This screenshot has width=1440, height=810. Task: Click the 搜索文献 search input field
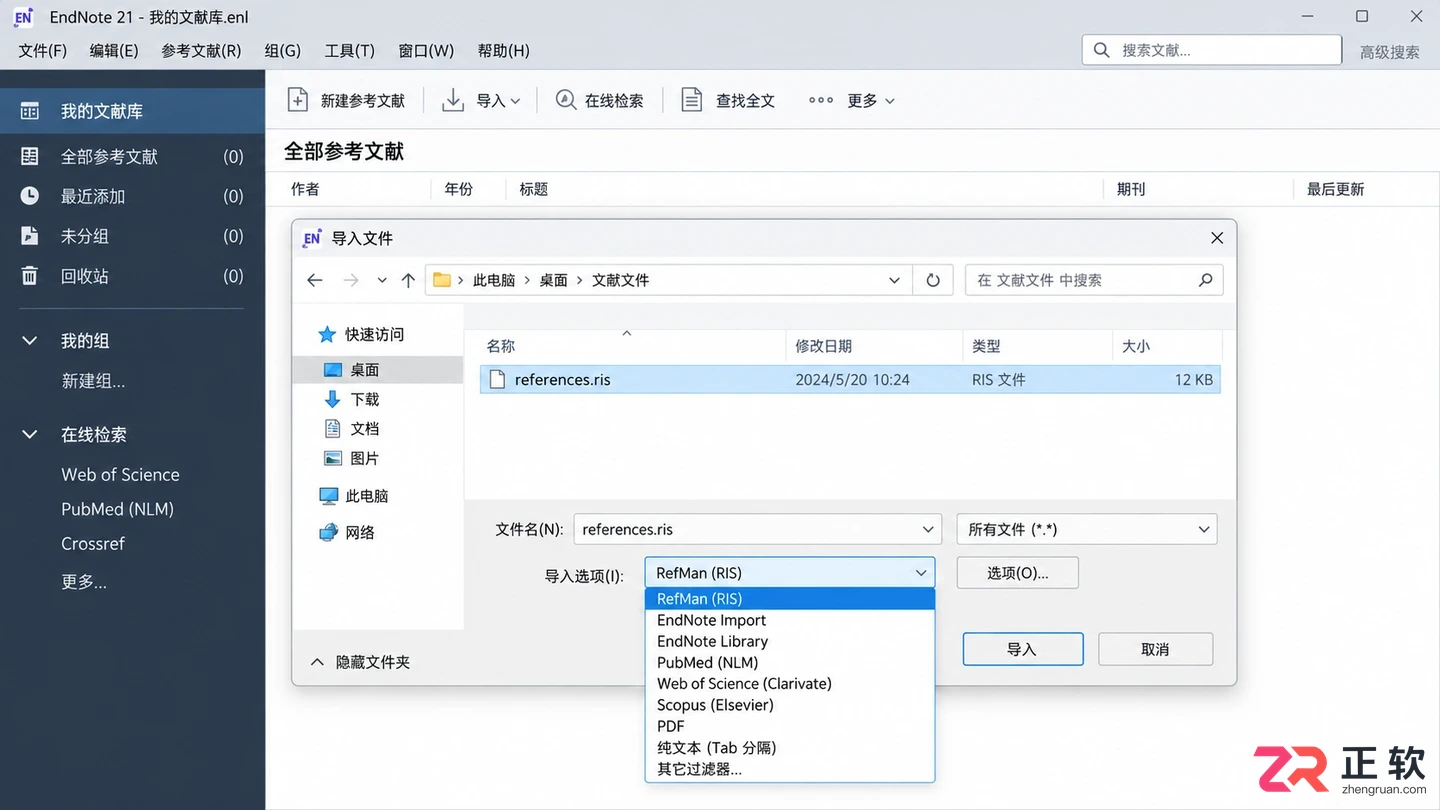(1212, 50)
